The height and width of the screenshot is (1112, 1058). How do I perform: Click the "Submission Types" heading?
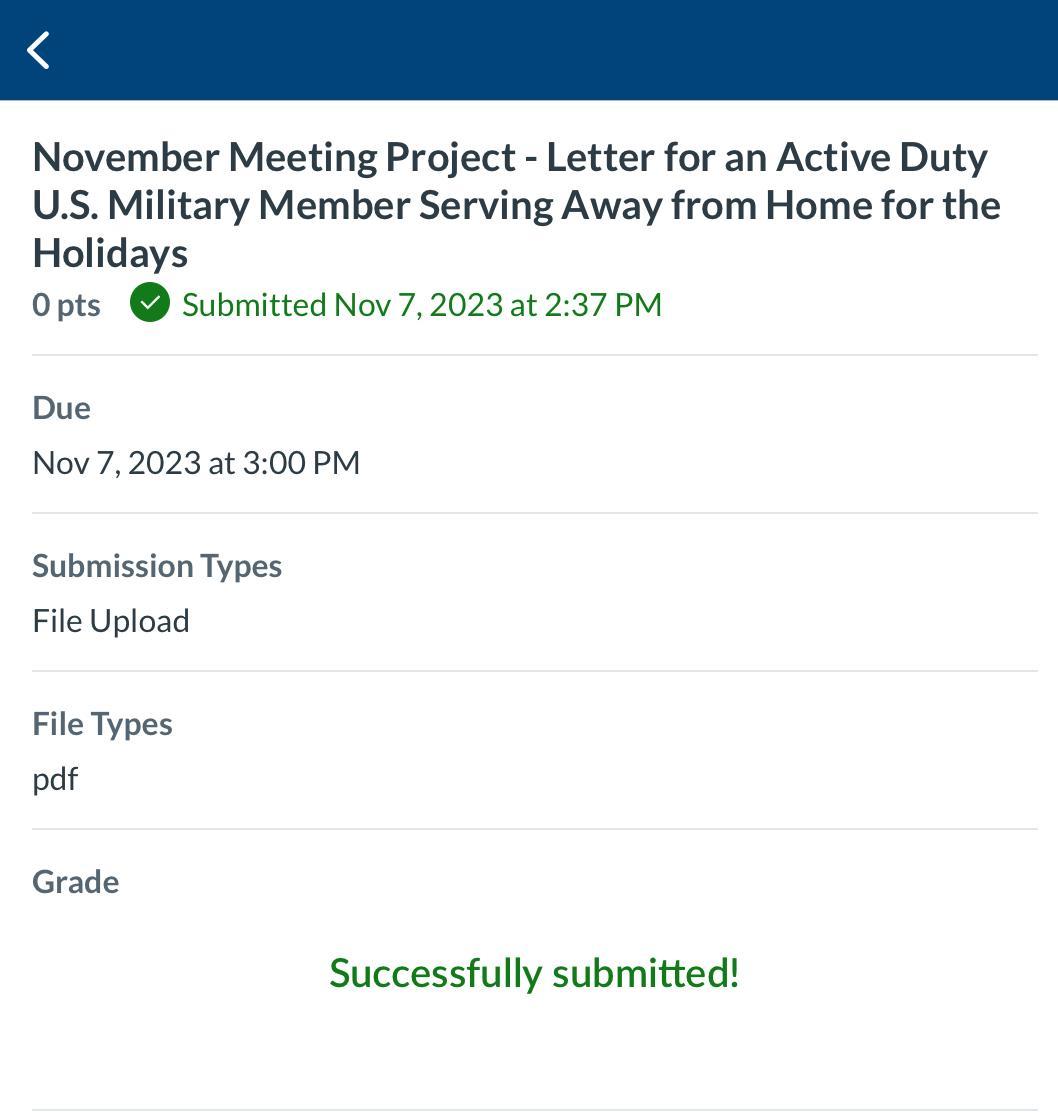coord(157,566)
